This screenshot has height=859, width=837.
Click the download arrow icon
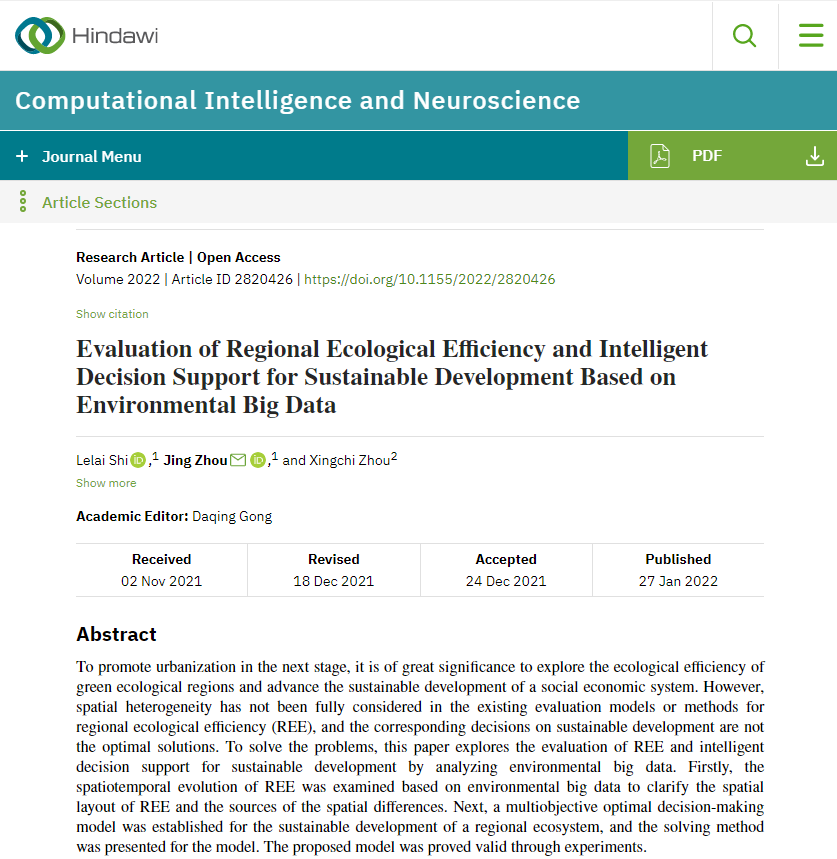[815, 156]
